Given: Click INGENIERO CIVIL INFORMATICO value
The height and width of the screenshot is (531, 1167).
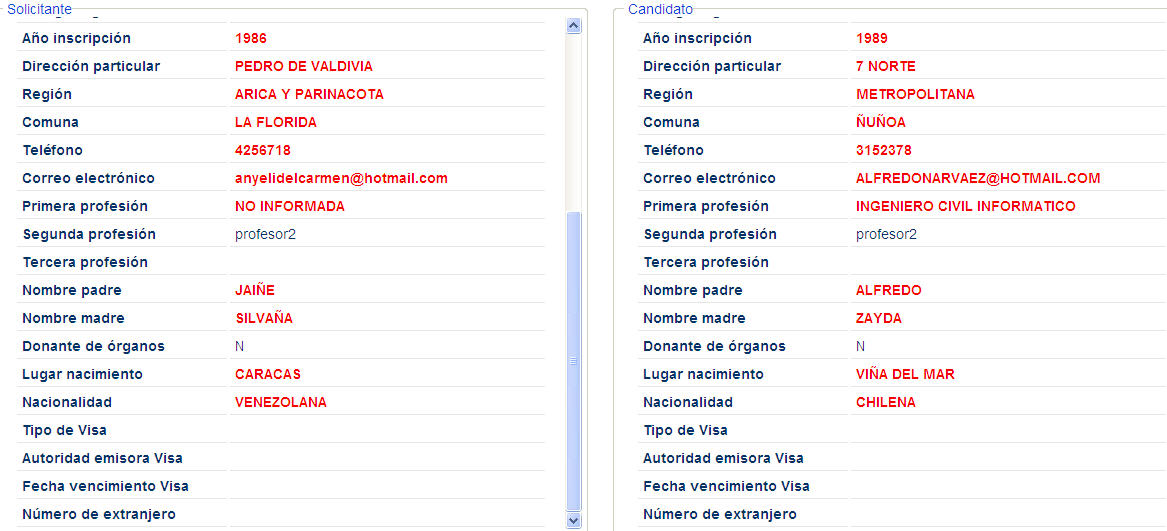Looking at the screenshot, I should point(965,206).
